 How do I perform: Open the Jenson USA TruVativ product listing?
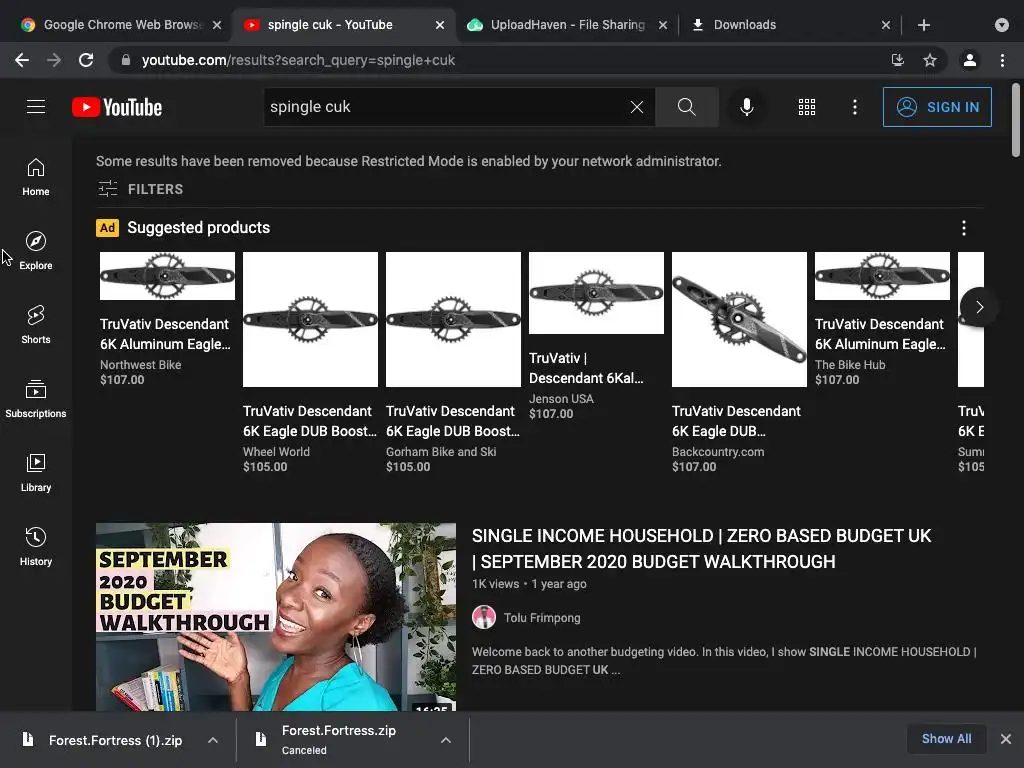[x=596, y=336]
